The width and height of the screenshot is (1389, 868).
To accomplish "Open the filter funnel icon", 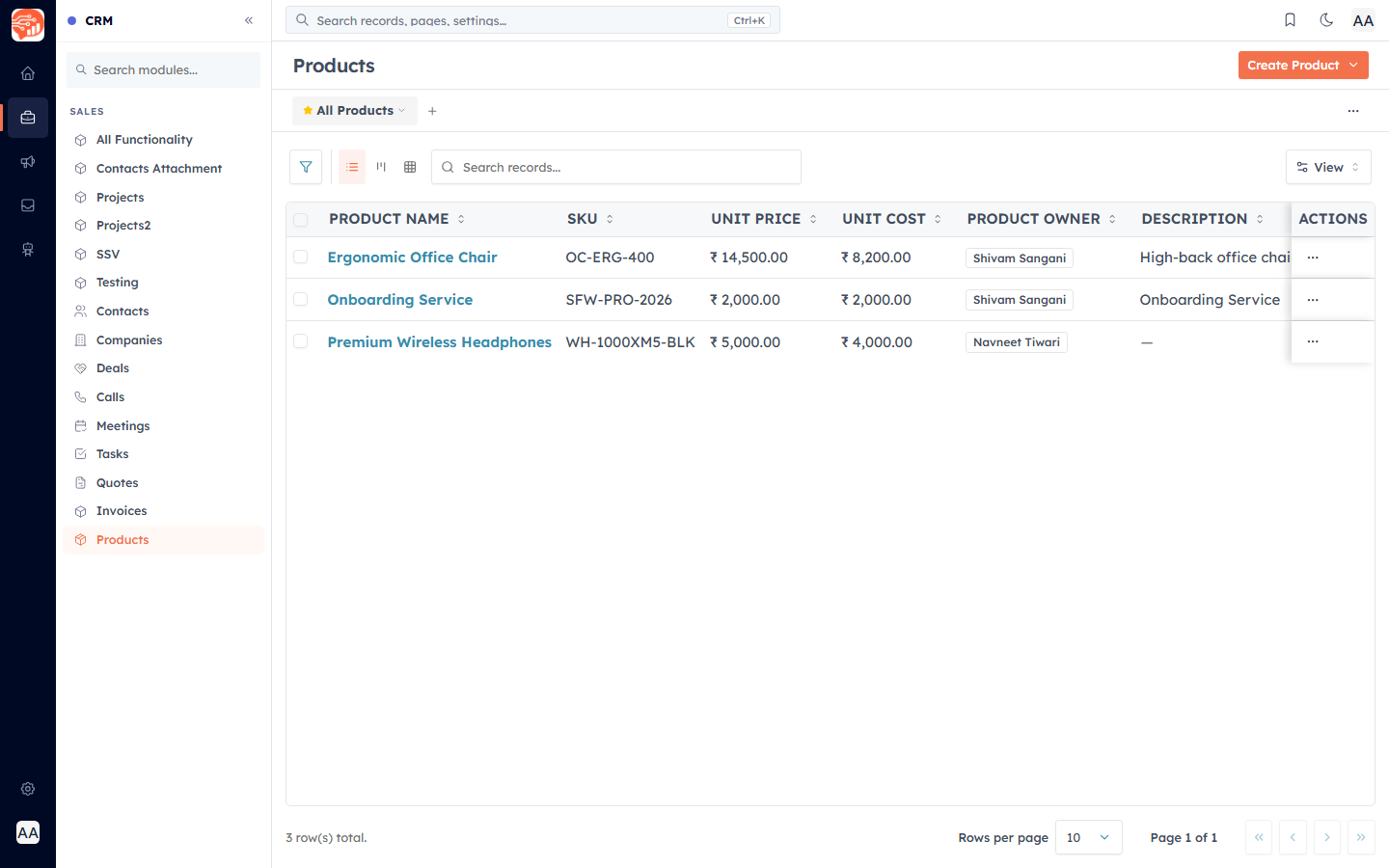I will [x=306, y=167].
